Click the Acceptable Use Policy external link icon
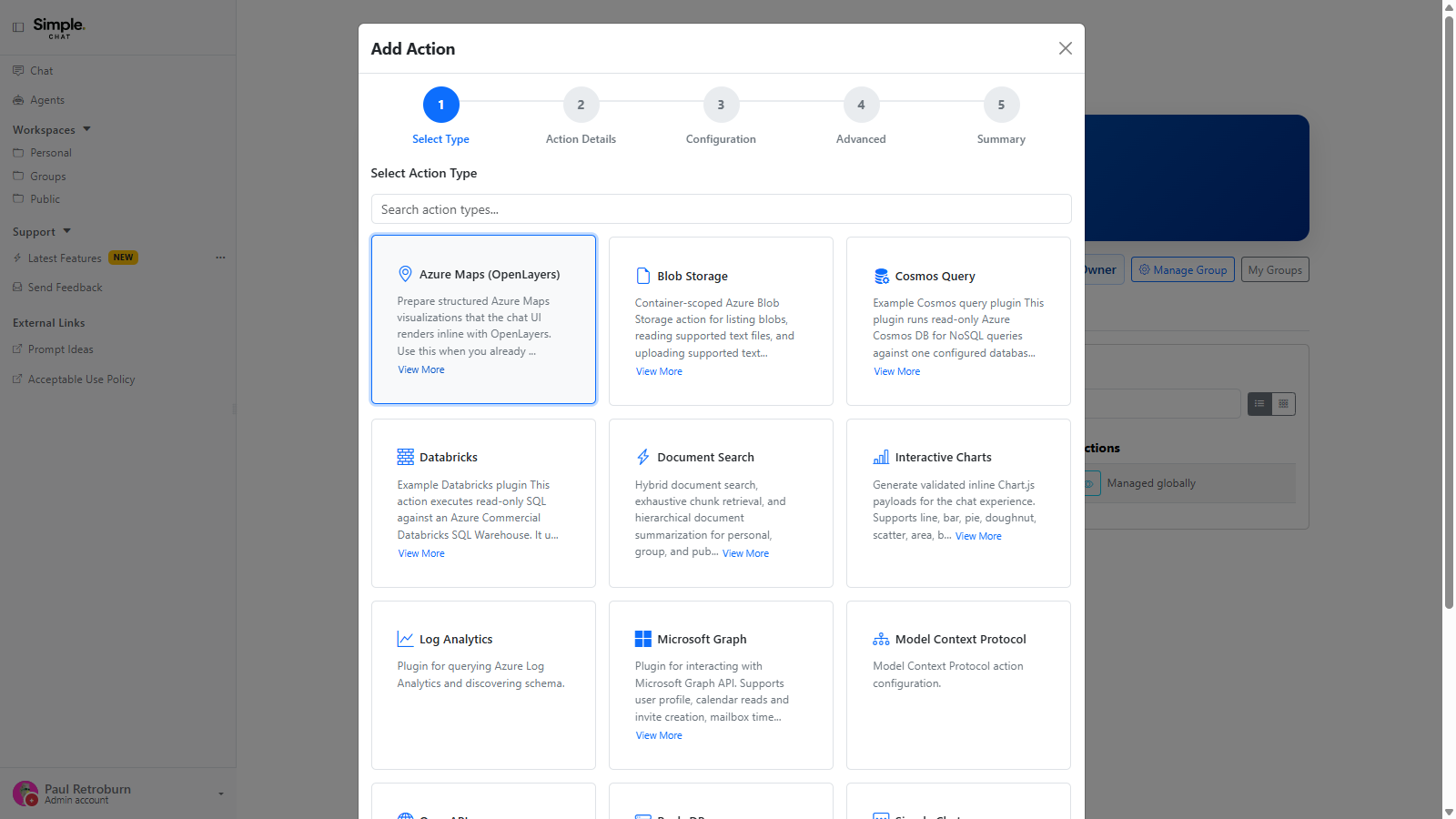This screenshot has height=819, width=1456. click(x=17, y=379)
